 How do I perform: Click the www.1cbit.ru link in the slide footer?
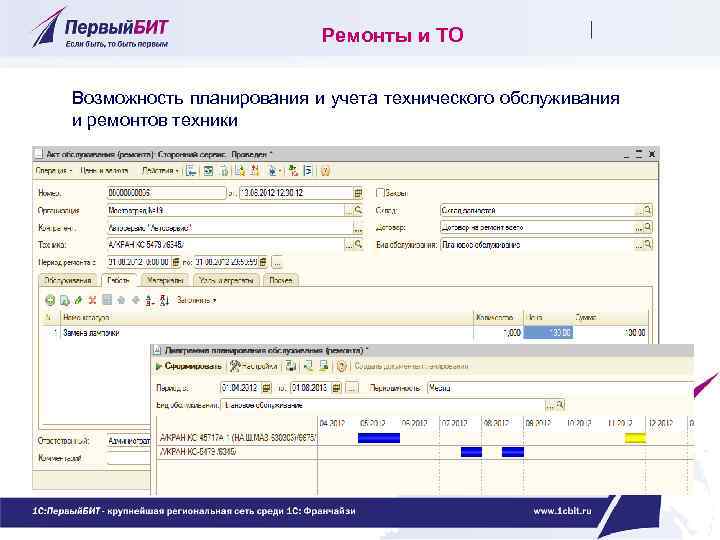point(562,511)
